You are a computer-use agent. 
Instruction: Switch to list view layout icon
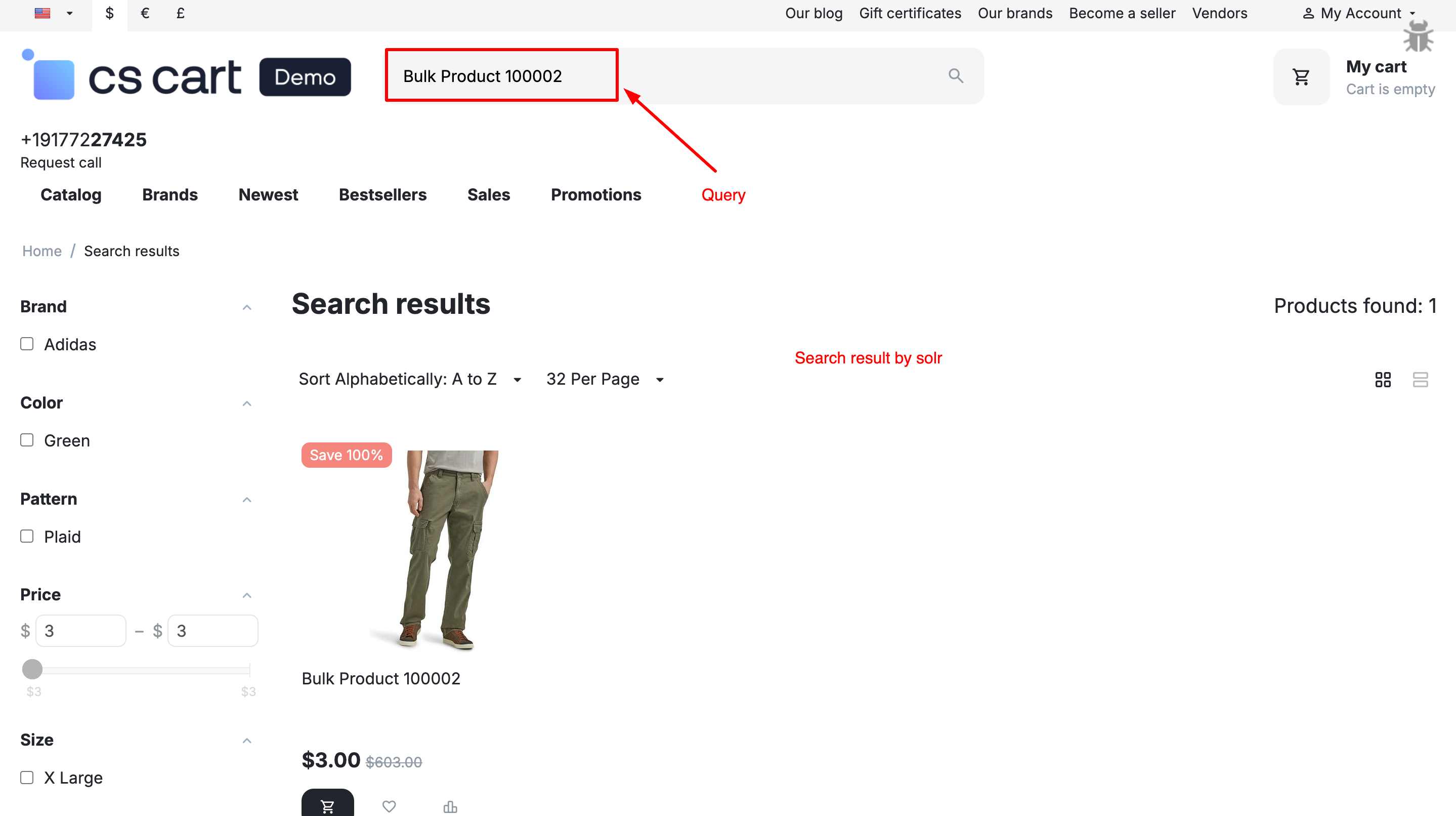tap(1420, 380)
